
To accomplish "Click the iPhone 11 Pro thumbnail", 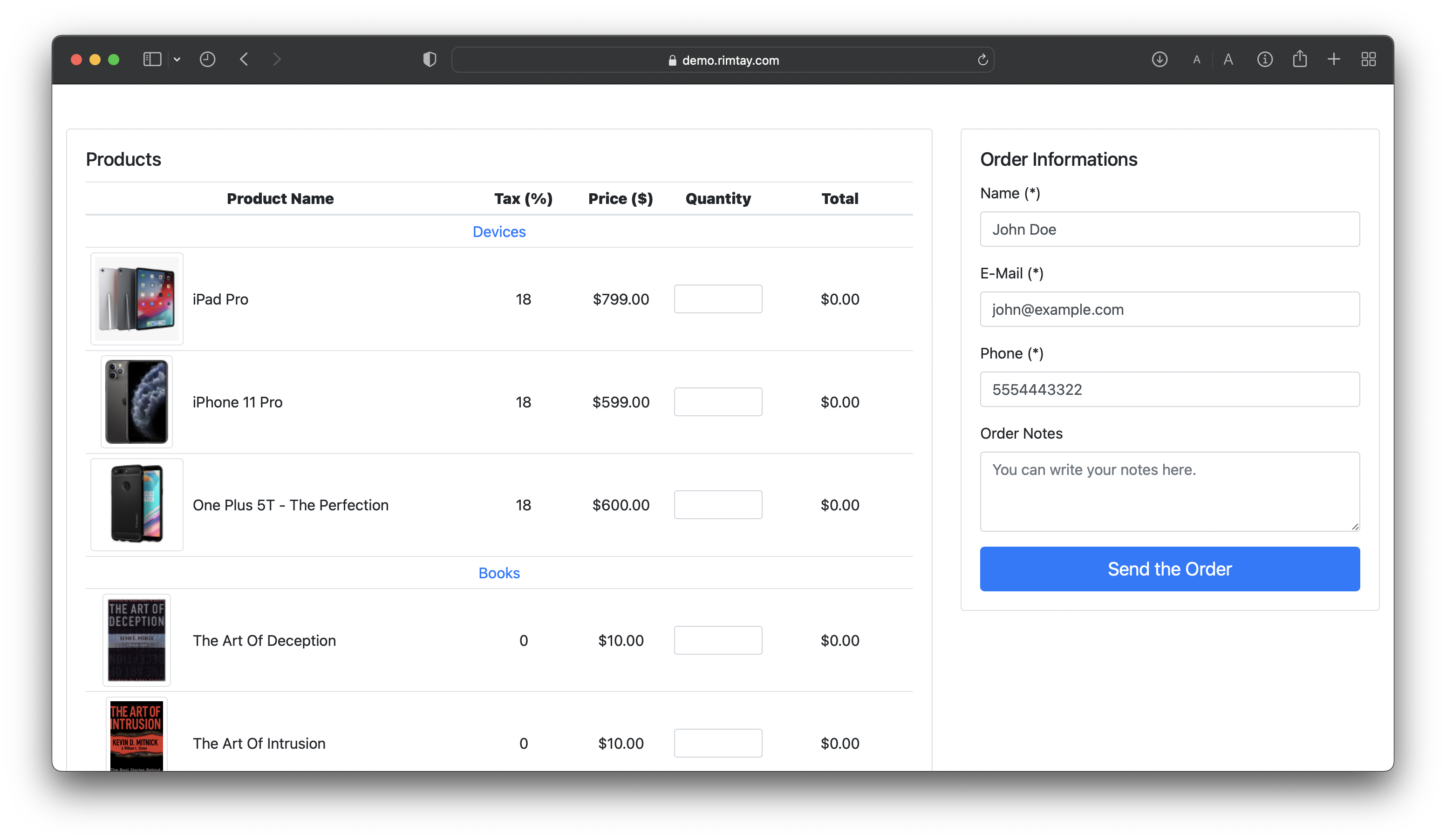I will (136, 401).
